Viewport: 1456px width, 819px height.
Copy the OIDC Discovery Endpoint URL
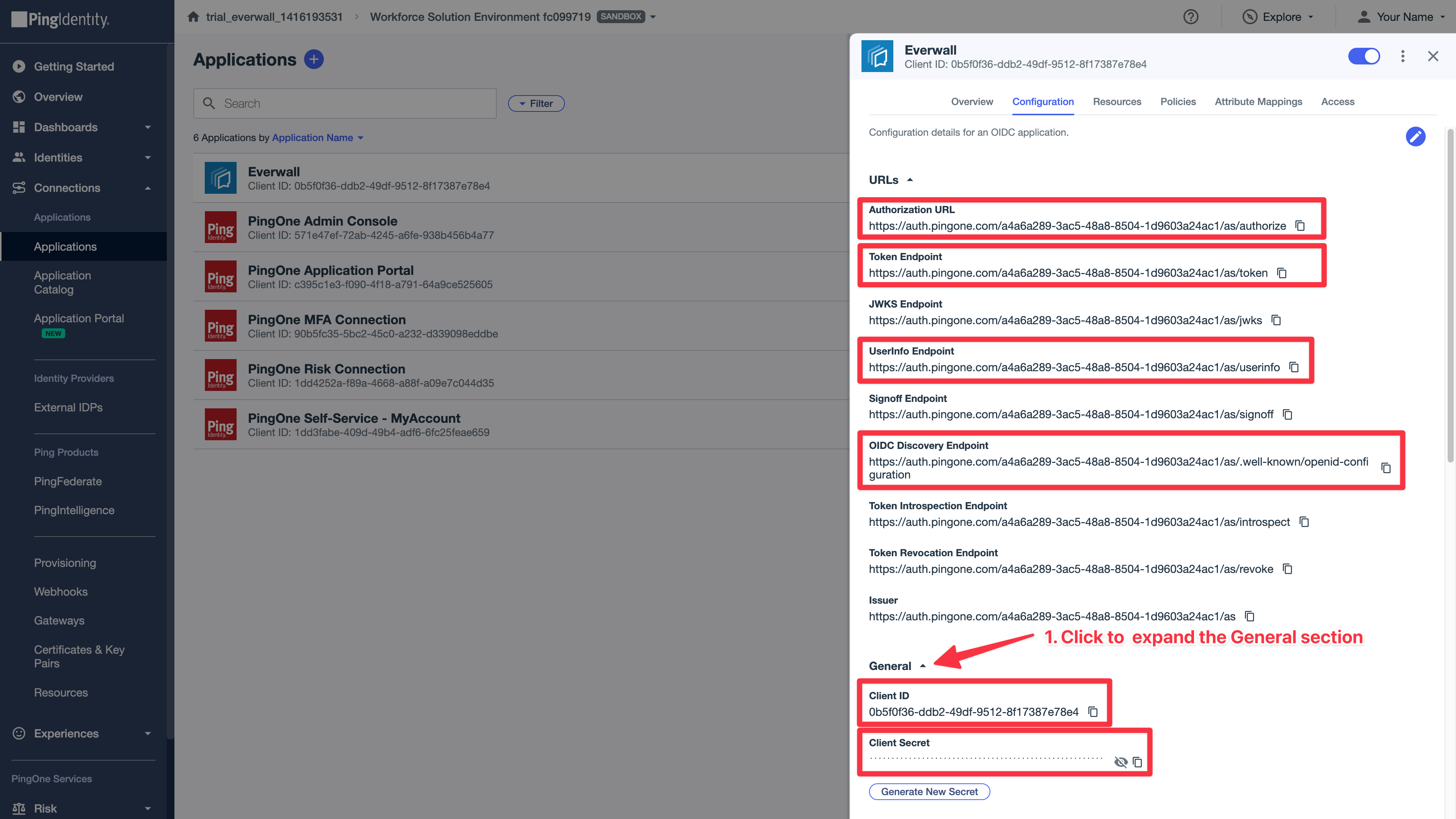[1386, 468]
